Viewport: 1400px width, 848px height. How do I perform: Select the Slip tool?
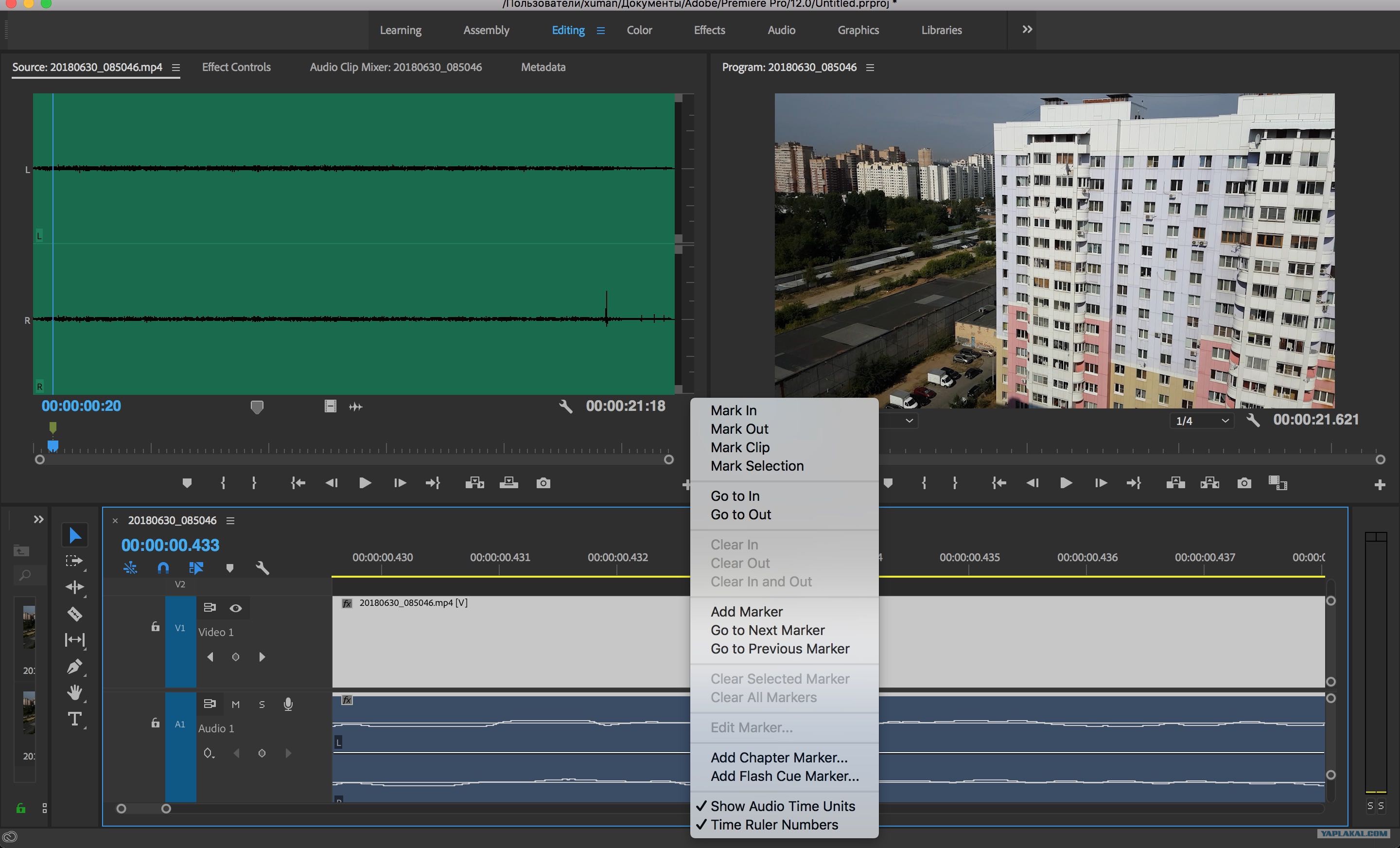point(74,640)
